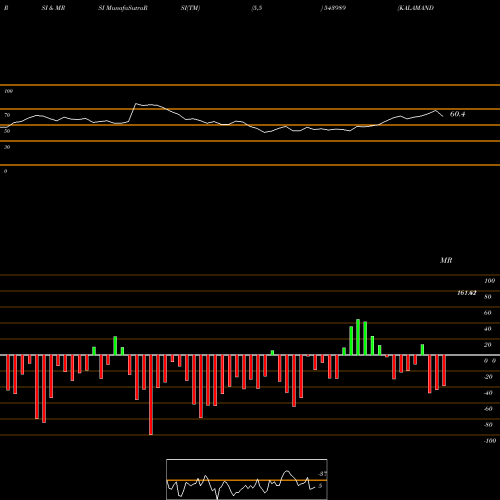Screen dimensions: 500x500
Task: Click the MR axis label -60
Action: 488,409
